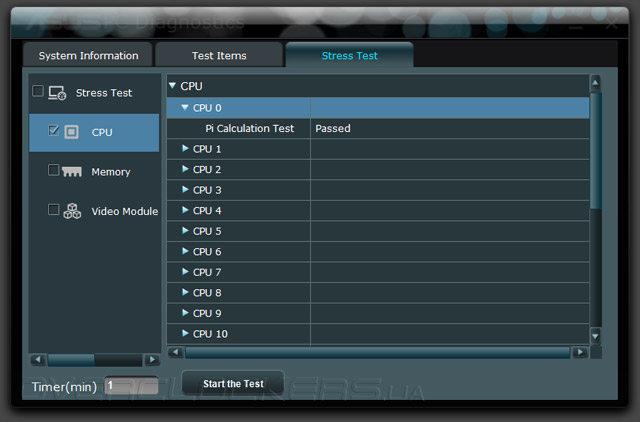
Task: Check the Video Module checkbox
Action: (54, 210)
